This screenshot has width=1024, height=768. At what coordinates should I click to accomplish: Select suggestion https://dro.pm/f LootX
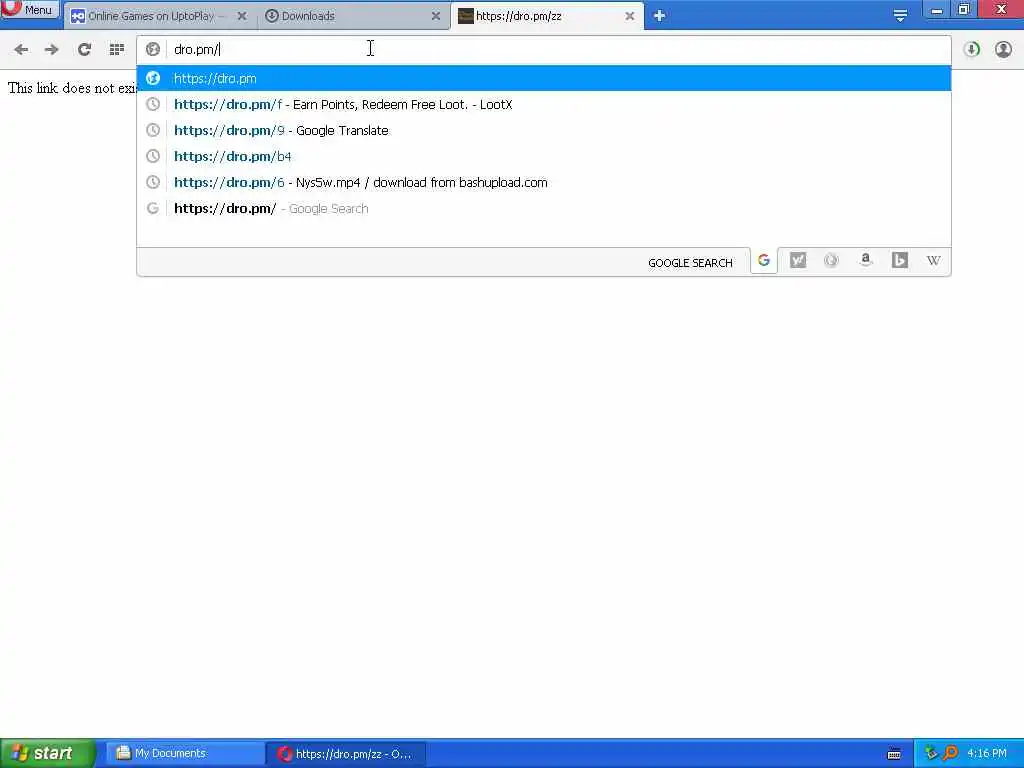coord(543,104)
